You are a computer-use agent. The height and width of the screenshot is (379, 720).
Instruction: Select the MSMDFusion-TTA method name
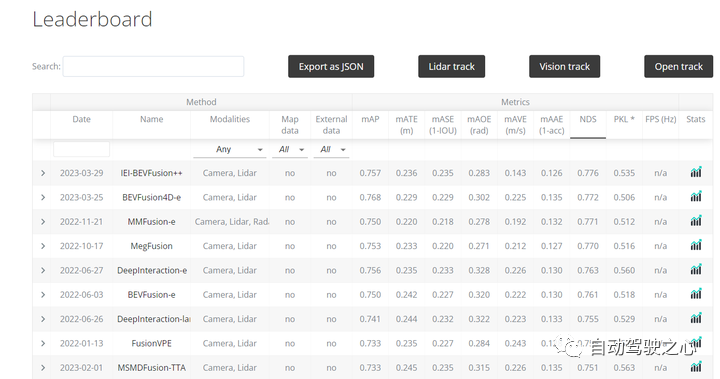pyautogui.click(x=152, y=368)
